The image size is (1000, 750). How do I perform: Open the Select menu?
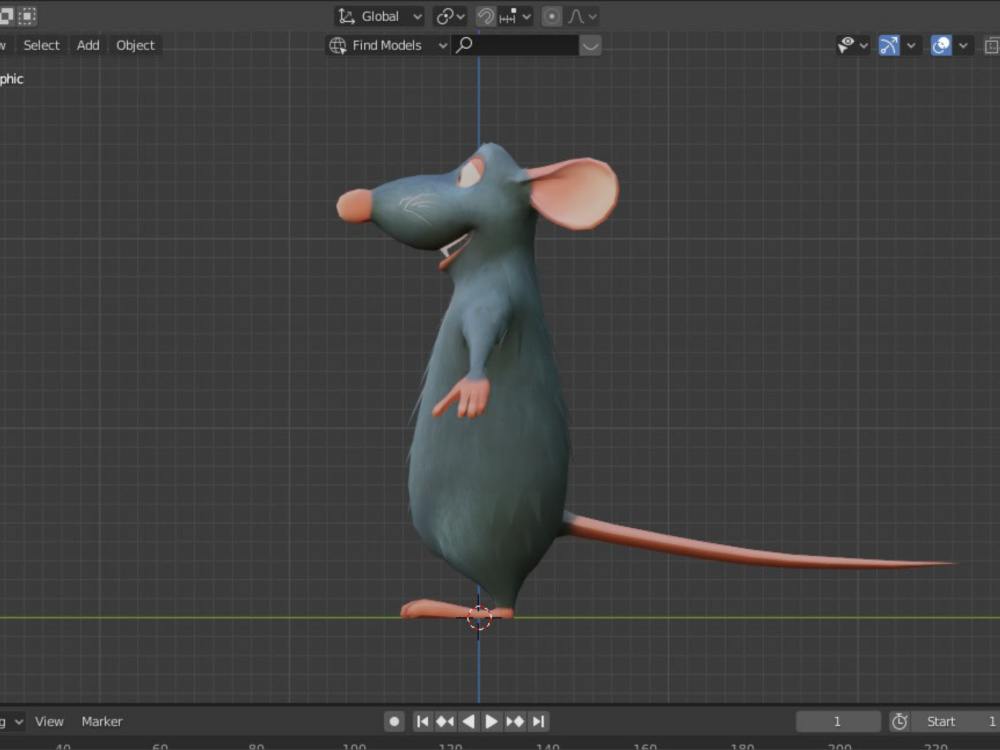41,45
